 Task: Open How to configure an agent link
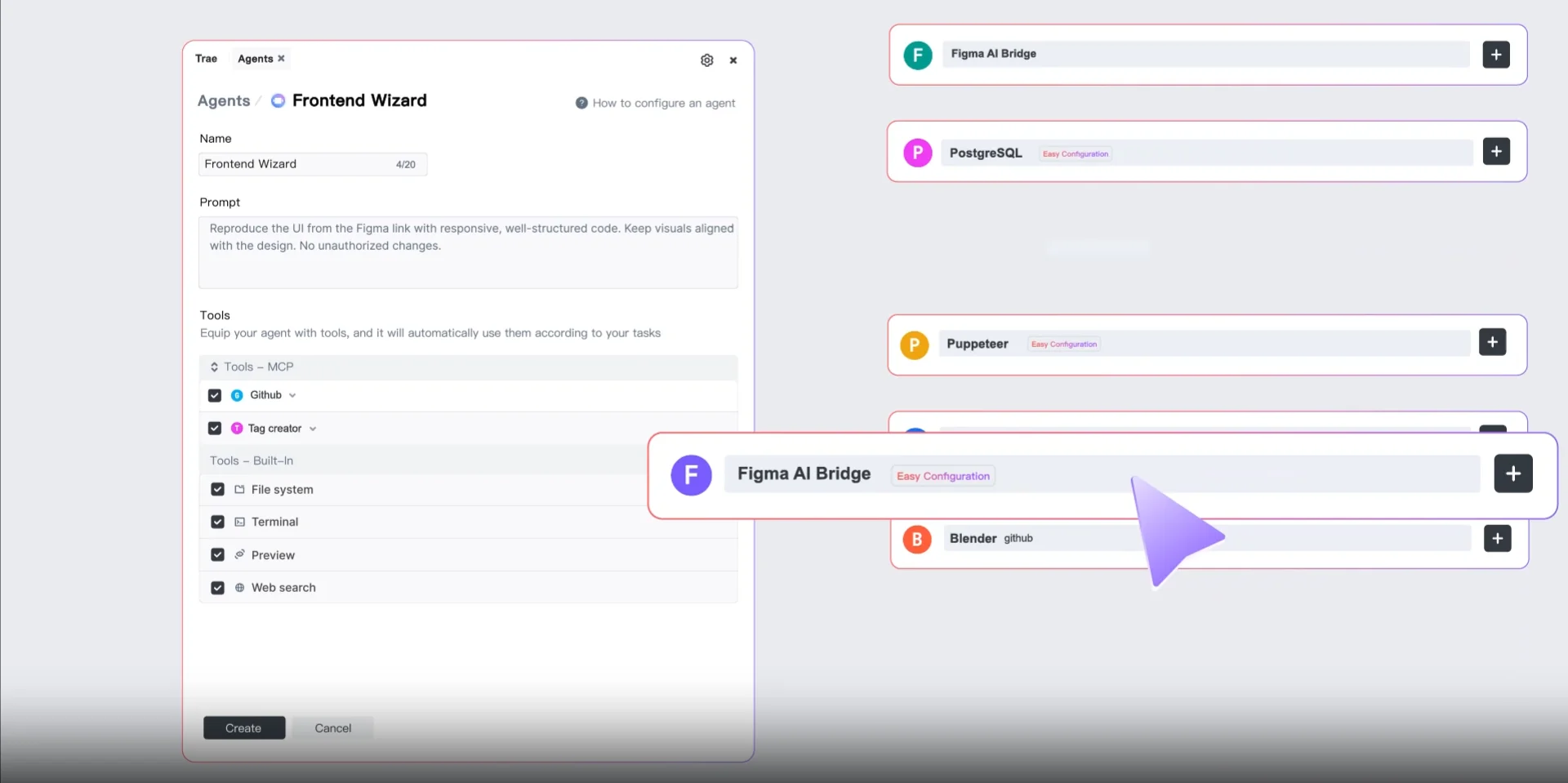tap(664, 103)
